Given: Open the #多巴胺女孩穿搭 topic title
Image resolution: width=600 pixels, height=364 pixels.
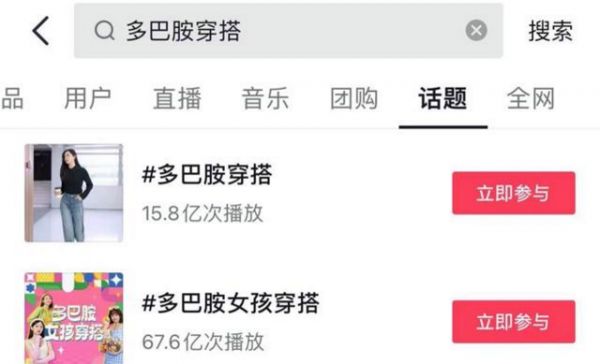Looking at the screenshot, I should coord(231,303).
